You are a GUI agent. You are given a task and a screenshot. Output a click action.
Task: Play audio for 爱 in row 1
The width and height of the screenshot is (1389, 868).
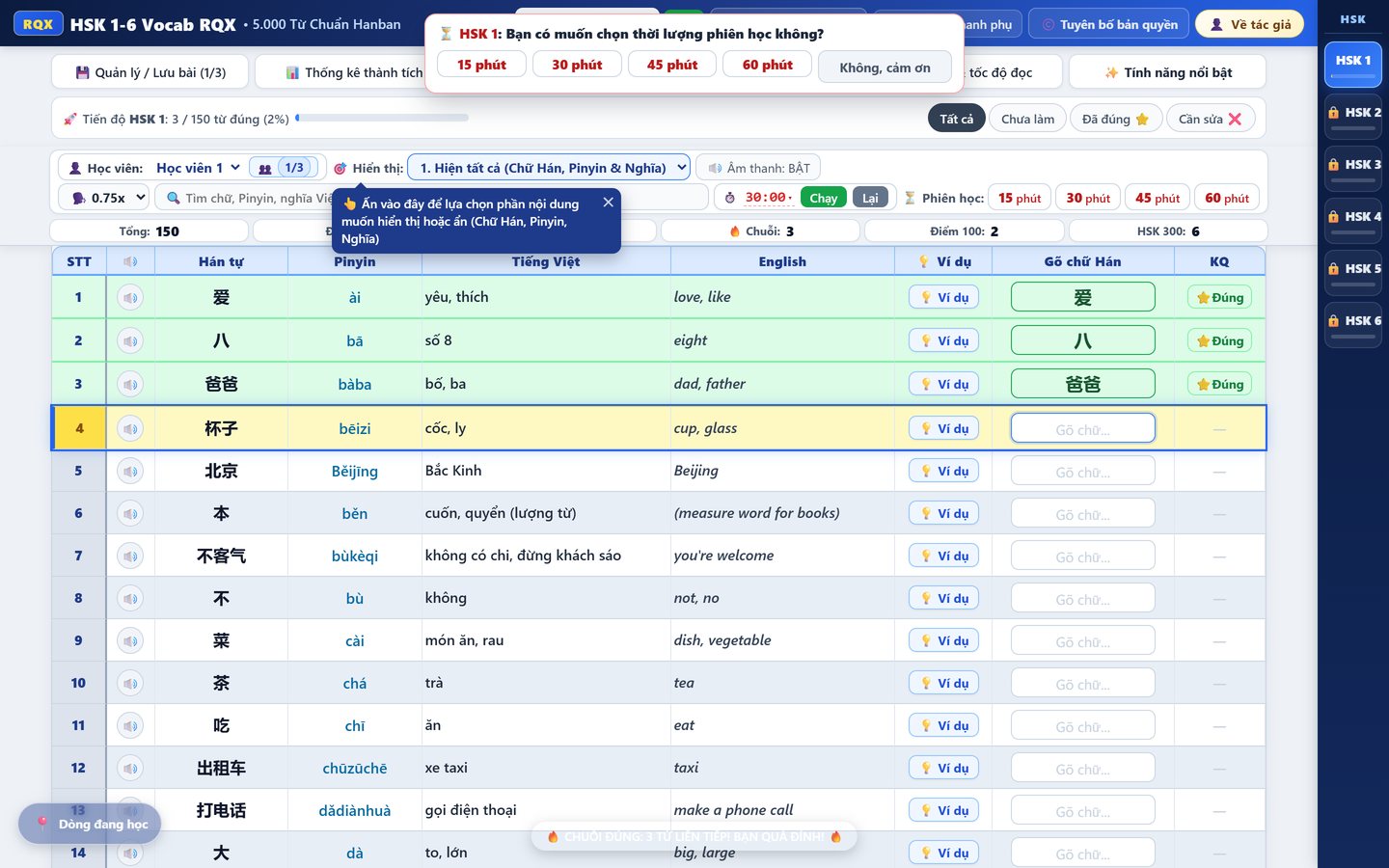(x=130, y=298)
